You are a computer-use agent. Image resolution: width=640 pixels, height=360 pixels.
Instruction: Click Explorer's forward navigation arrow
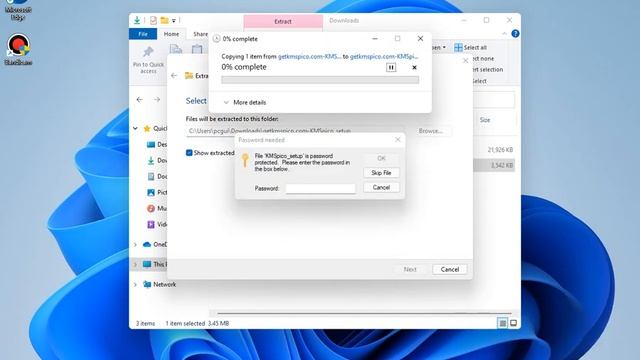click(x=157, y=100)
